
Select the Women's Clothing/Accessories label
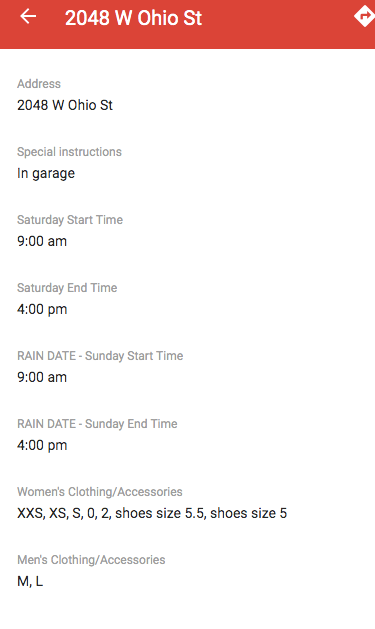point(100,492)
